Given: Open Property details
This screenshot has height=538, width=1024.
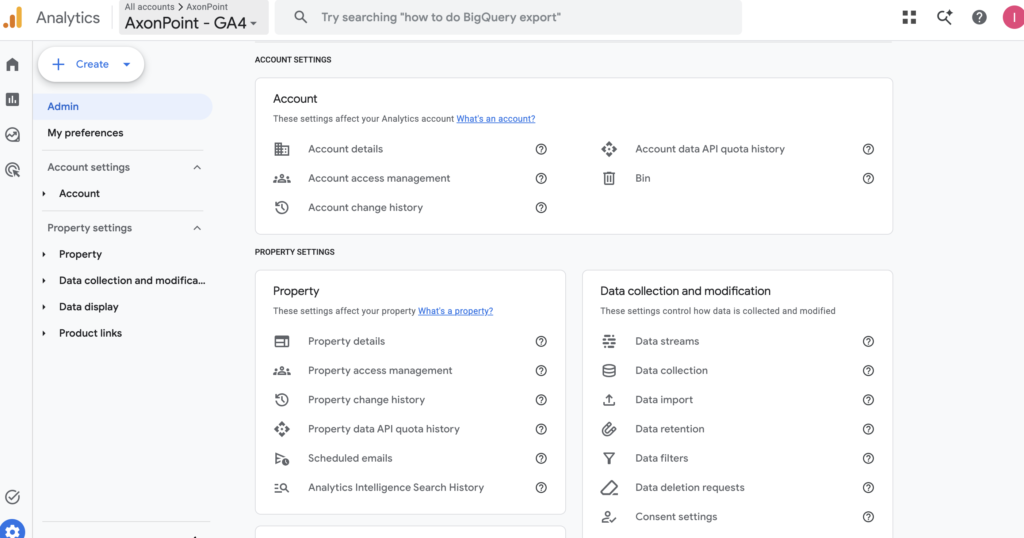Looking at the screenshot, I should tap(346, 341).
